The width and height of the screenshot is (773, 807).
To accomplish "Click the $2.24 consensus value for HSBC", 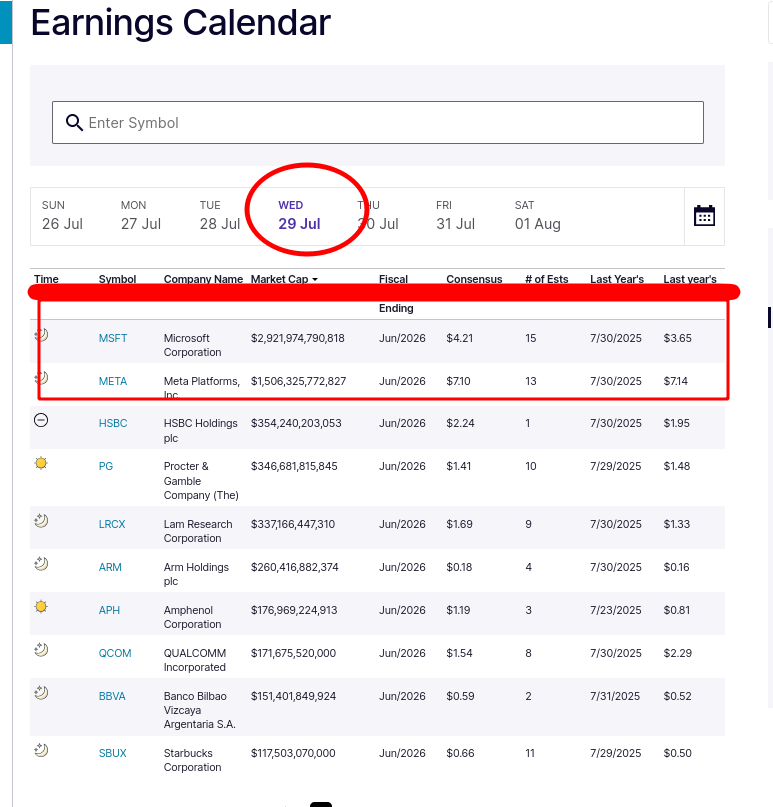I will 460,423.
